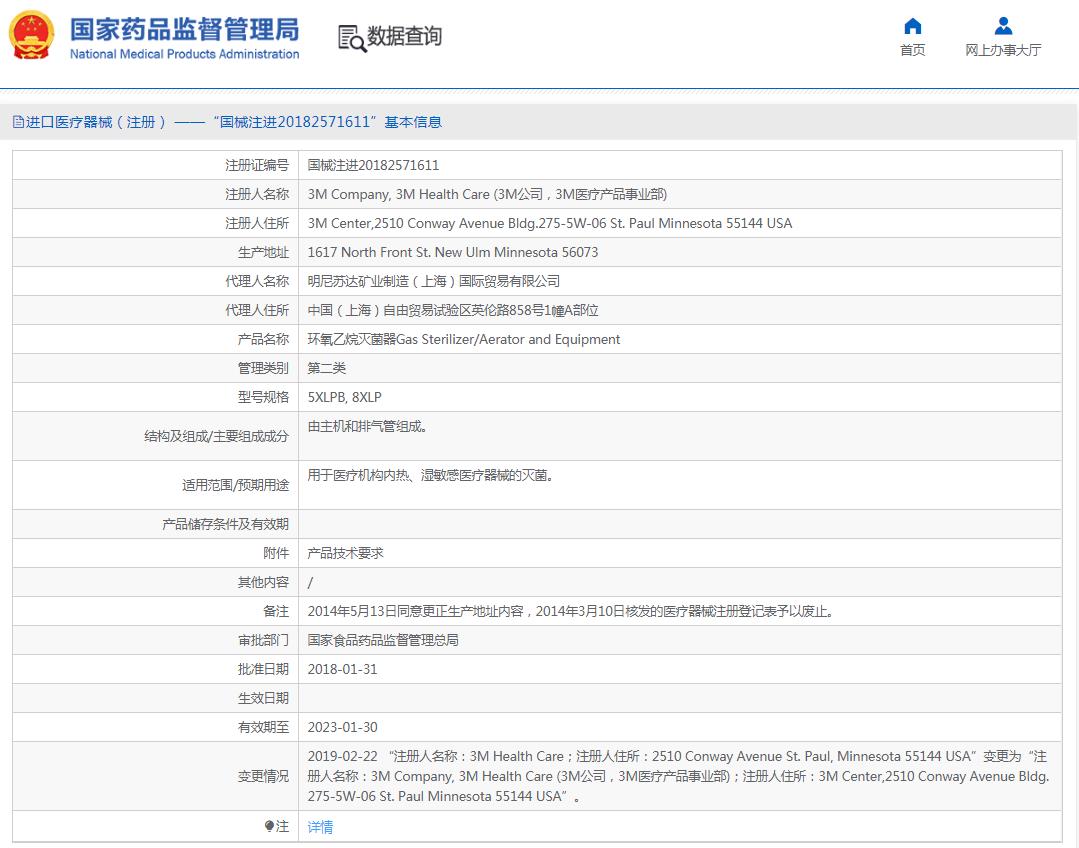
Task: Click registration number value 国械注进20182571611 in table
Action: click(373, 165)
